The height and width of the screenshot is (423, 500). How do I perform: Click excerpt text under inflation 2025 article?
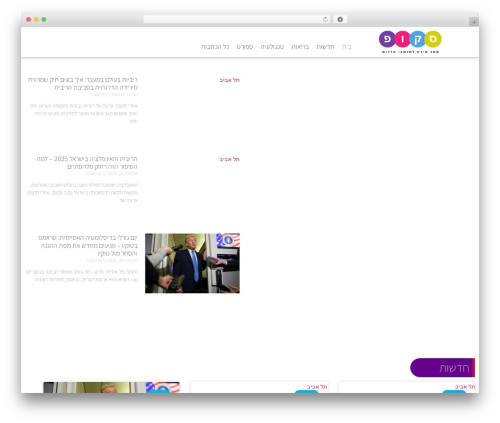point(82,192)
